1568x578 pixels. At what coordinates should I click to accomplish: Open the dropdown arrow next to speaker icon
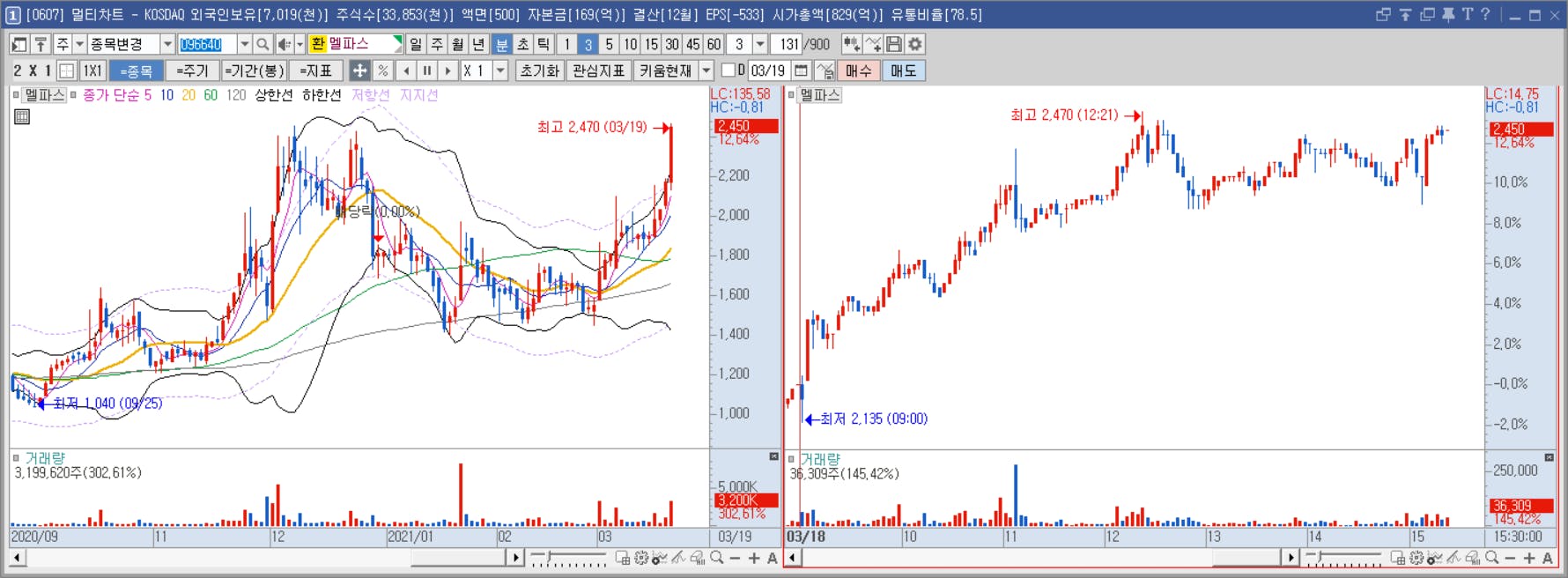(300, 44)
